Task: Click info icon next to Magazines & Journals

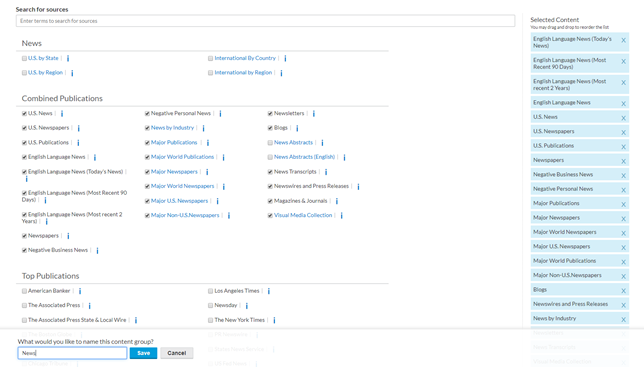Action: point(337,201)
